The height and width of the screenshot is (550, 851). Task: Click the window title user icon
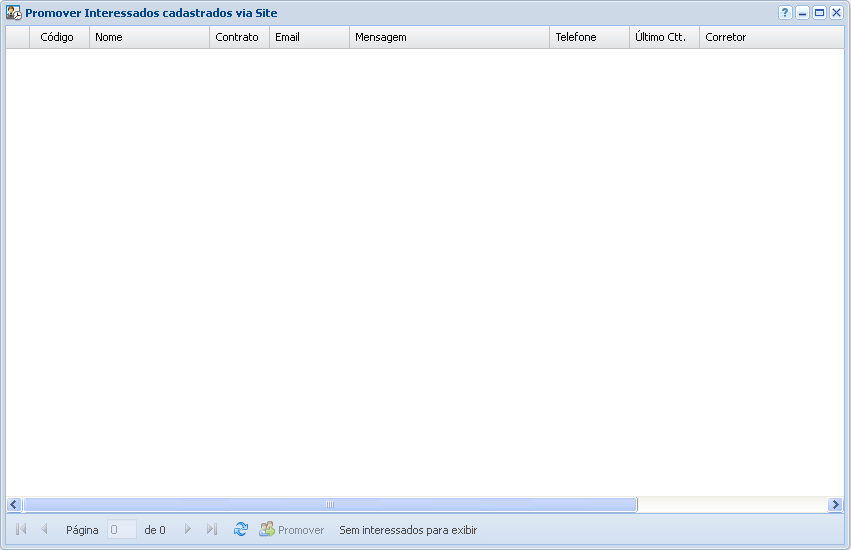point(14,13)
